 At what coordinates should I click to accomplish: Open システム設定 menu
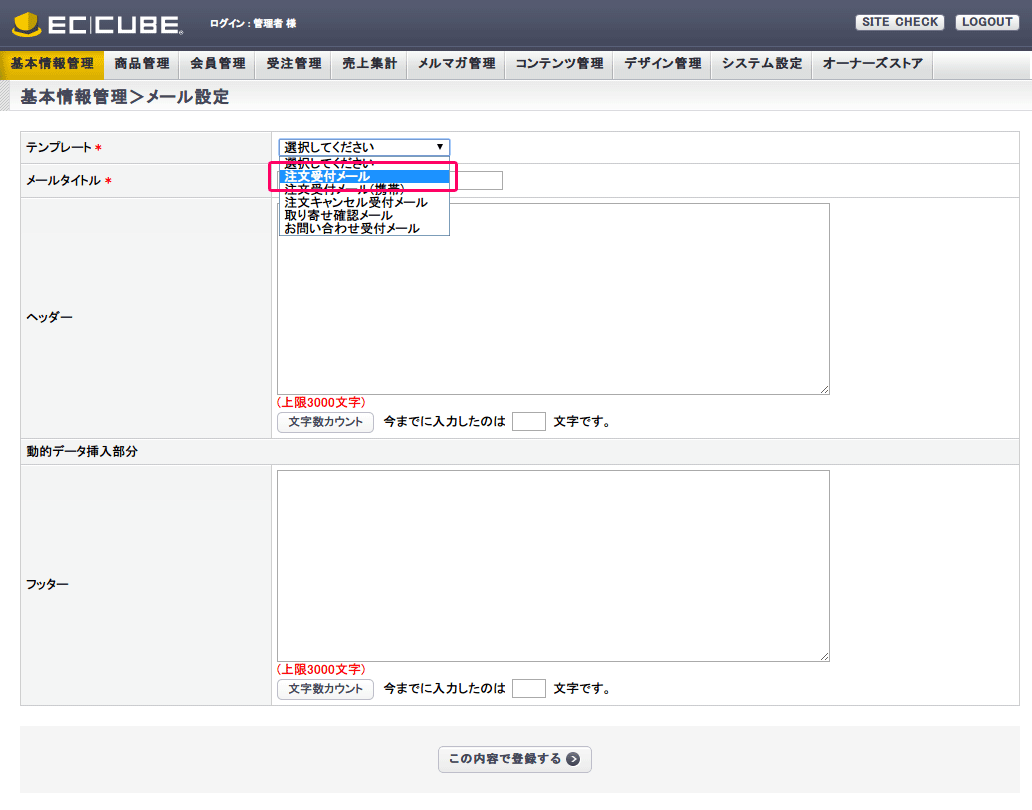coord(762,64)
